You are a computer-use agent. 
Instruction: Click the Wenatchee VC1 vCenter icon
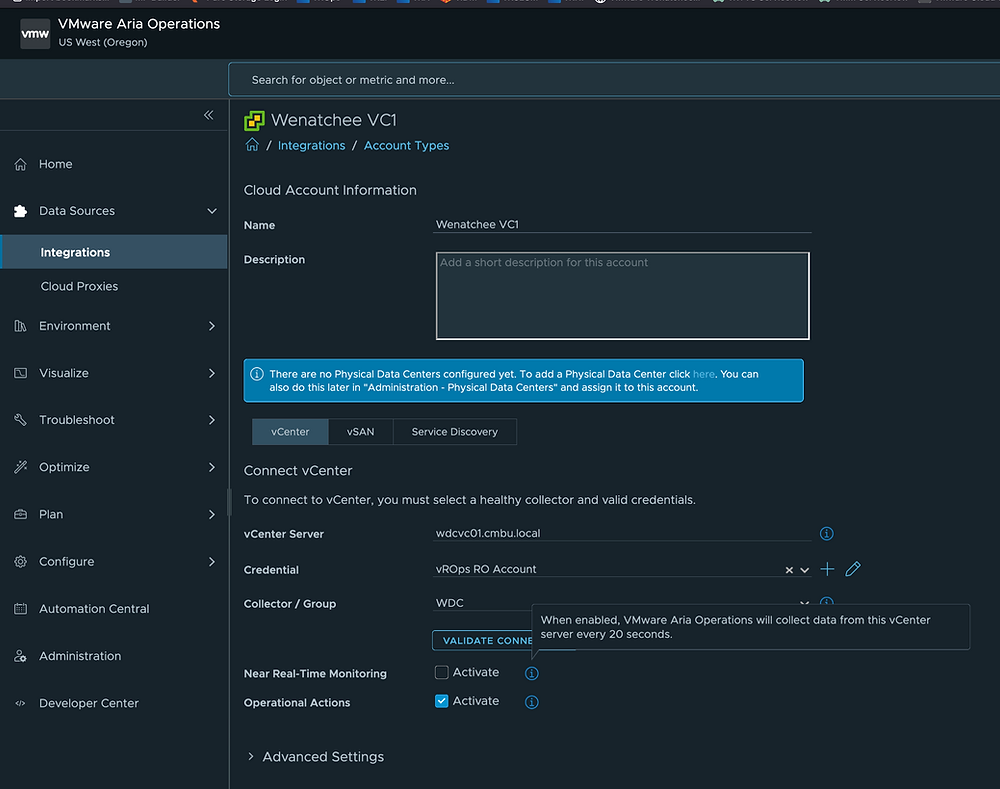254,120
